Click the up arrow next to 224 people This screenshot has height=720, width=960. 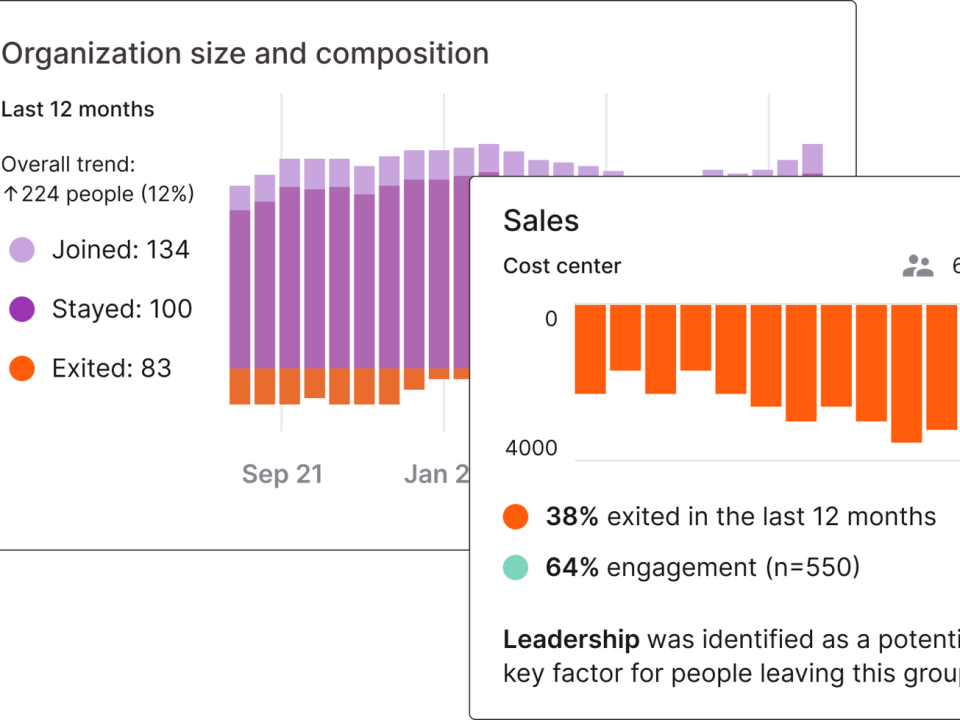click(10, 194)
